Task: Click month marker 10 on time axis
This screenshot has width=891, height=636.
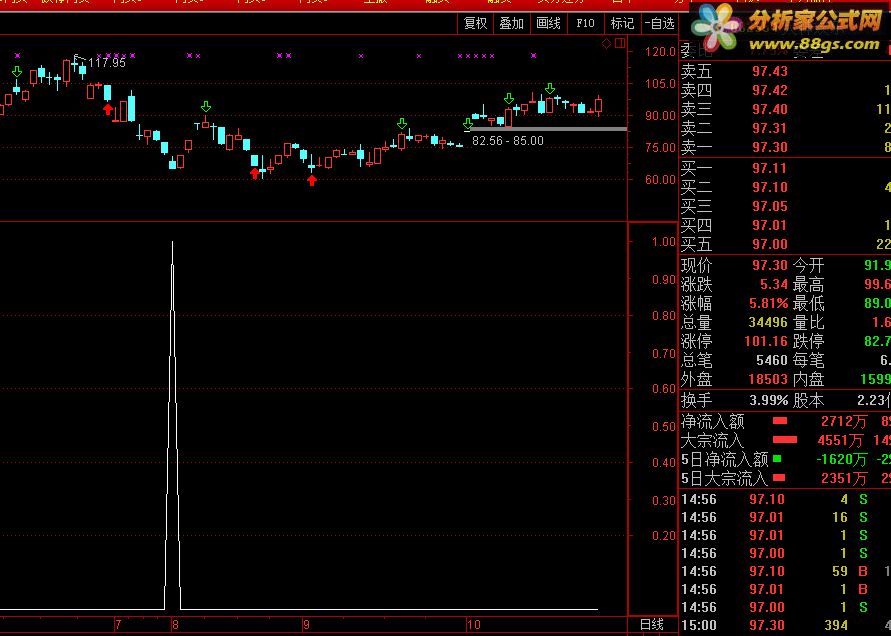Action: [473, 625]
